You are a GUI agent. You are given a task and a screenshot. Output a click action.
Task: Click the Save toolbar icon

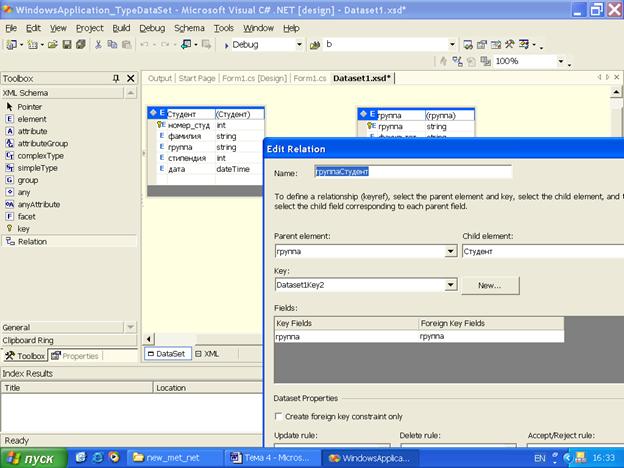click(x=67, y=45)
